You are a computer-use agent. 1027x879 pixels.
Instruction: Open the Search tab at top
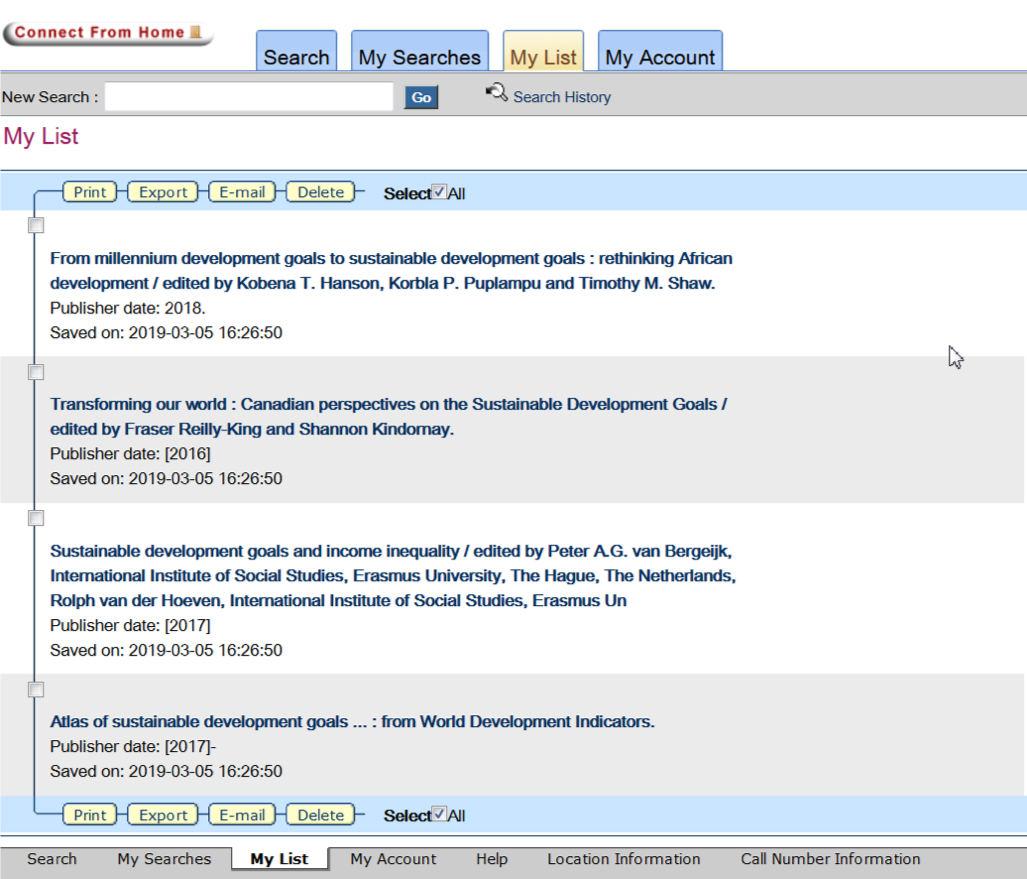(x=296, y=57)
